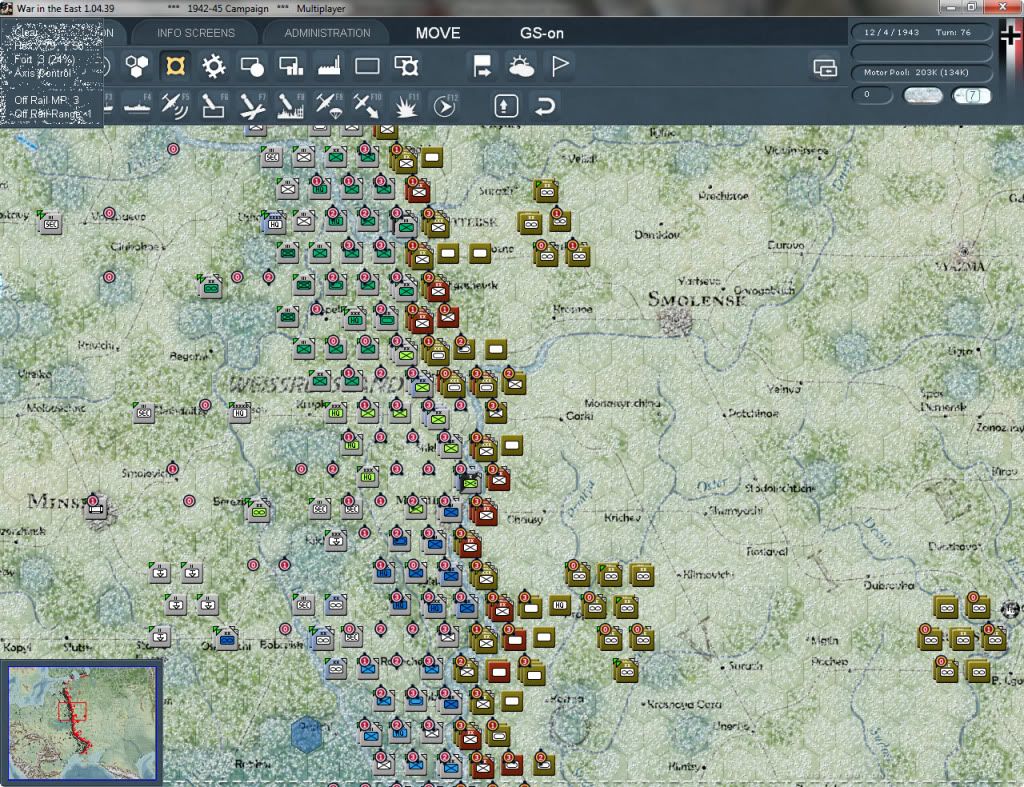Click the field showing 0 under Motor Pool
The image size is (1024, 787).
coord(872,95)
